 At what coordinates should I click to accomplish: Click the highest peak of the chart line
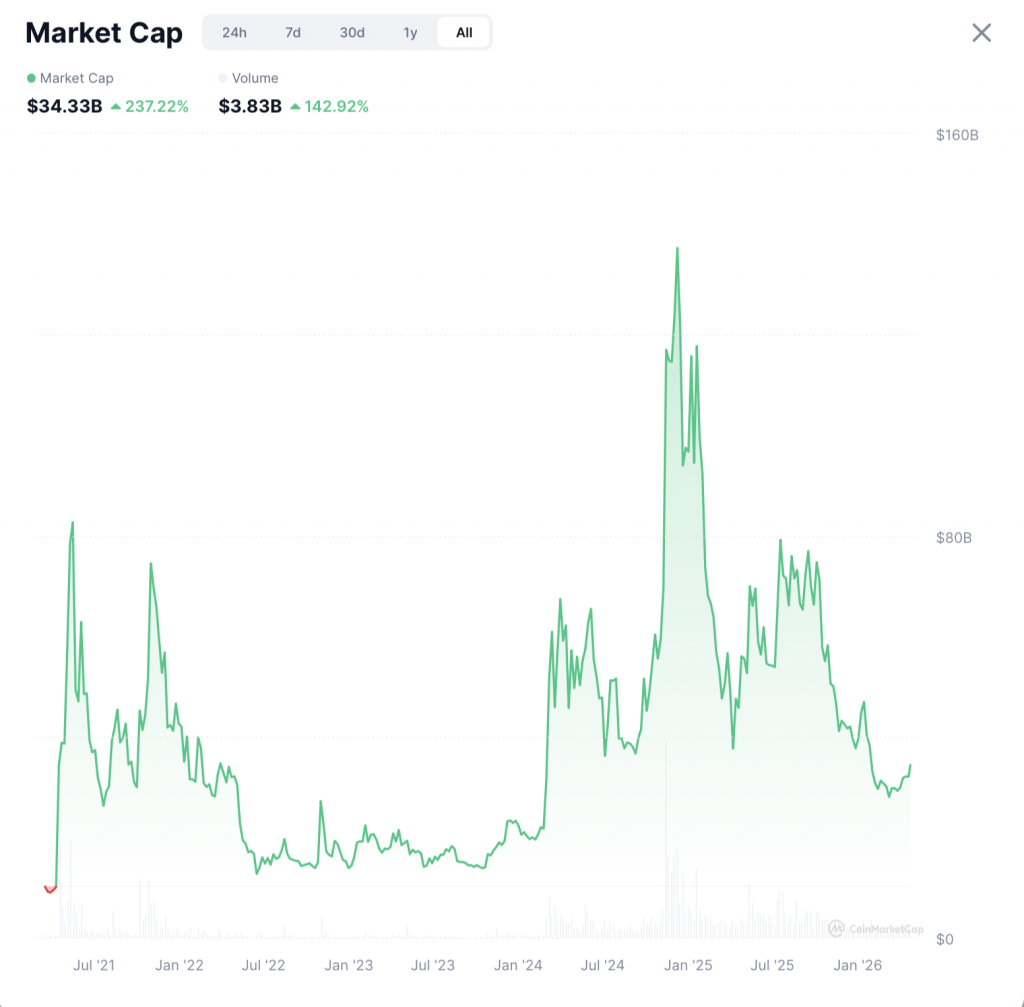(x=677, y=249)
